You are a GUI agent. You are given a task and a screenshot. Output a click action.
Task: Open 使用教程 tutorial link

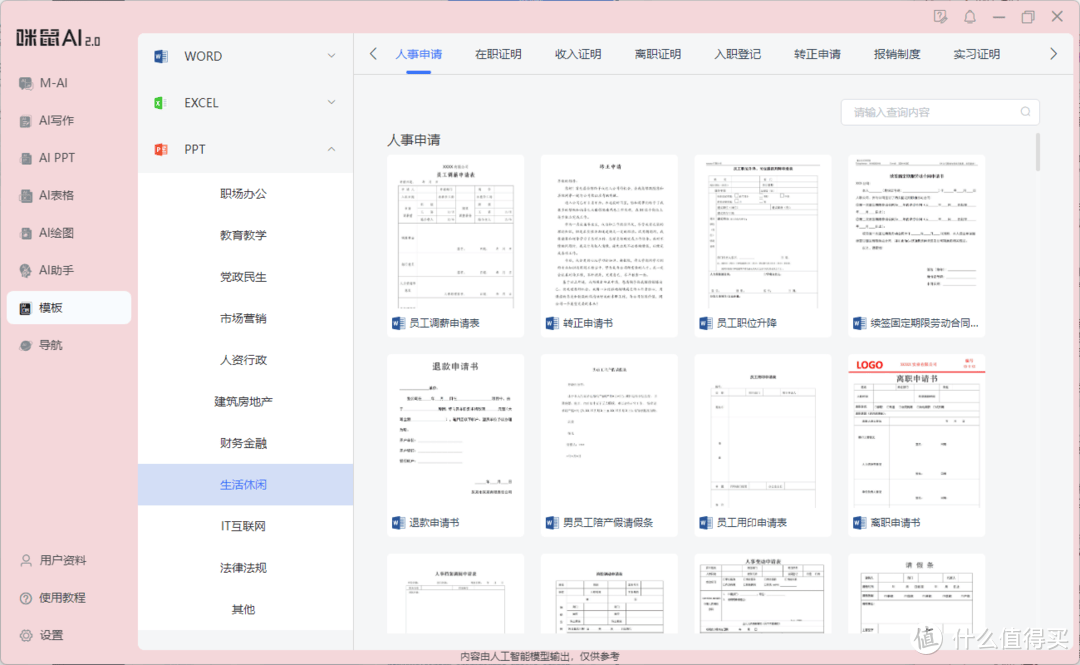click(x=61, y=598)
